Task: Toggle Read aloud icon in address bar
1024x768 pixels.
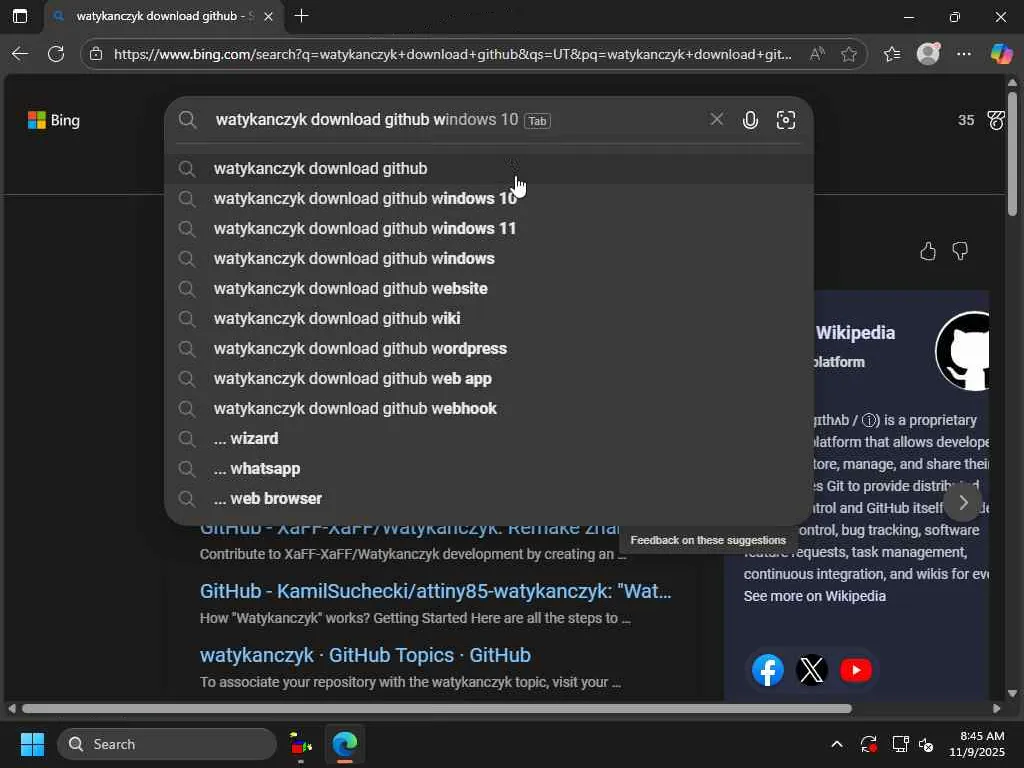Action: 816,54
